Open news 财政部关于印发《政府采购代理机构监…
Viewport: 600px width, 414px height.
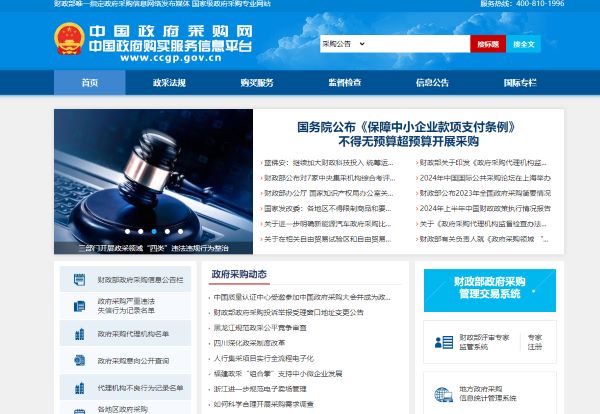[483, 163]
